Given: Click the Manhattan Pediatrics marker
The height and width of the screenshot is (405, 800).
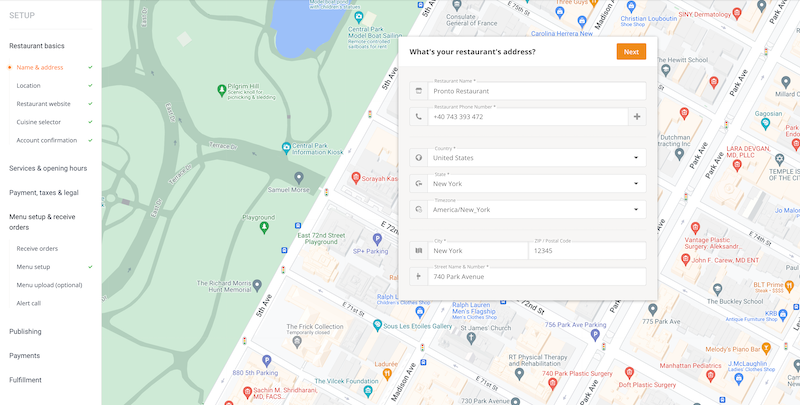Looking at the screenshot, I should coord(710,376).
